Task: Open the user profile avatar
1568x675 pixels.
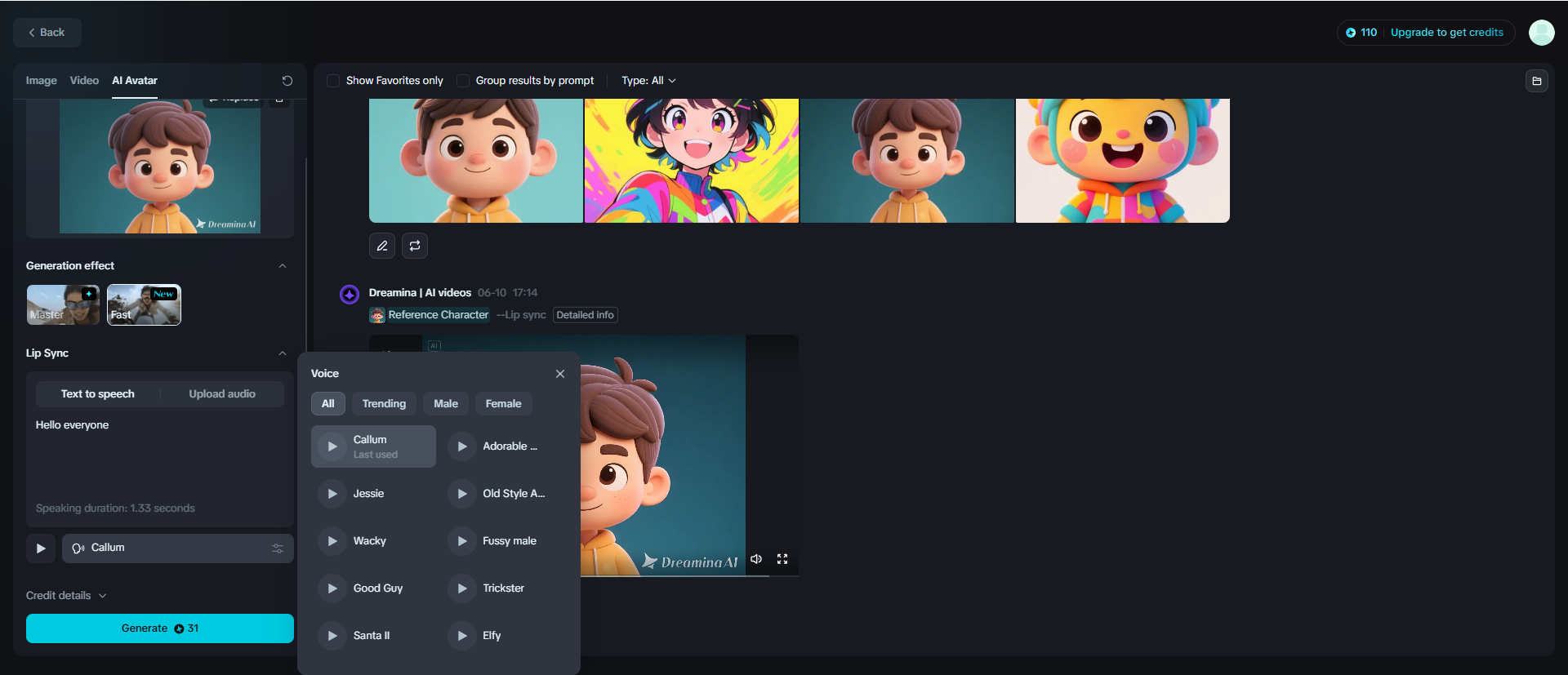Action: (1542, 33)
